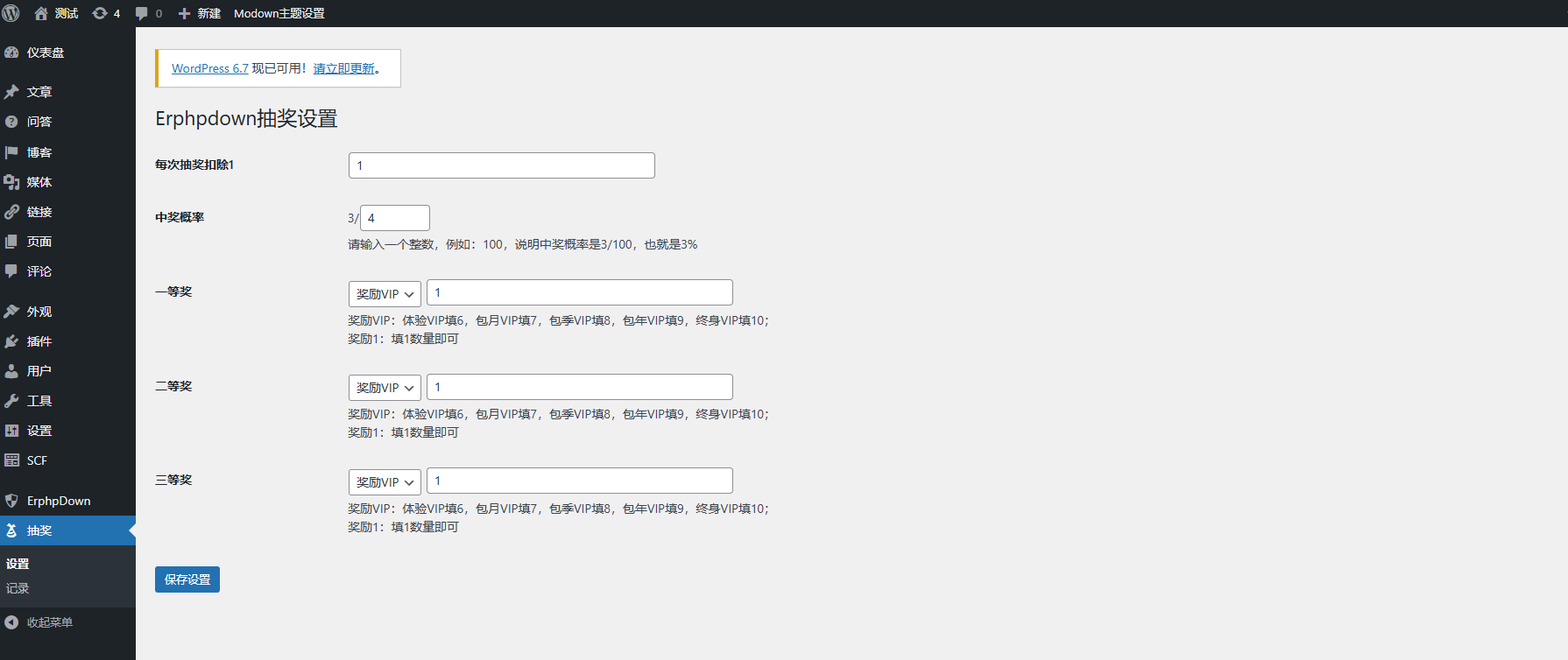Open Modown主题设置 in admin bar
The height and width of the screenshot is (660, 1568).
(x=279, y=13)
